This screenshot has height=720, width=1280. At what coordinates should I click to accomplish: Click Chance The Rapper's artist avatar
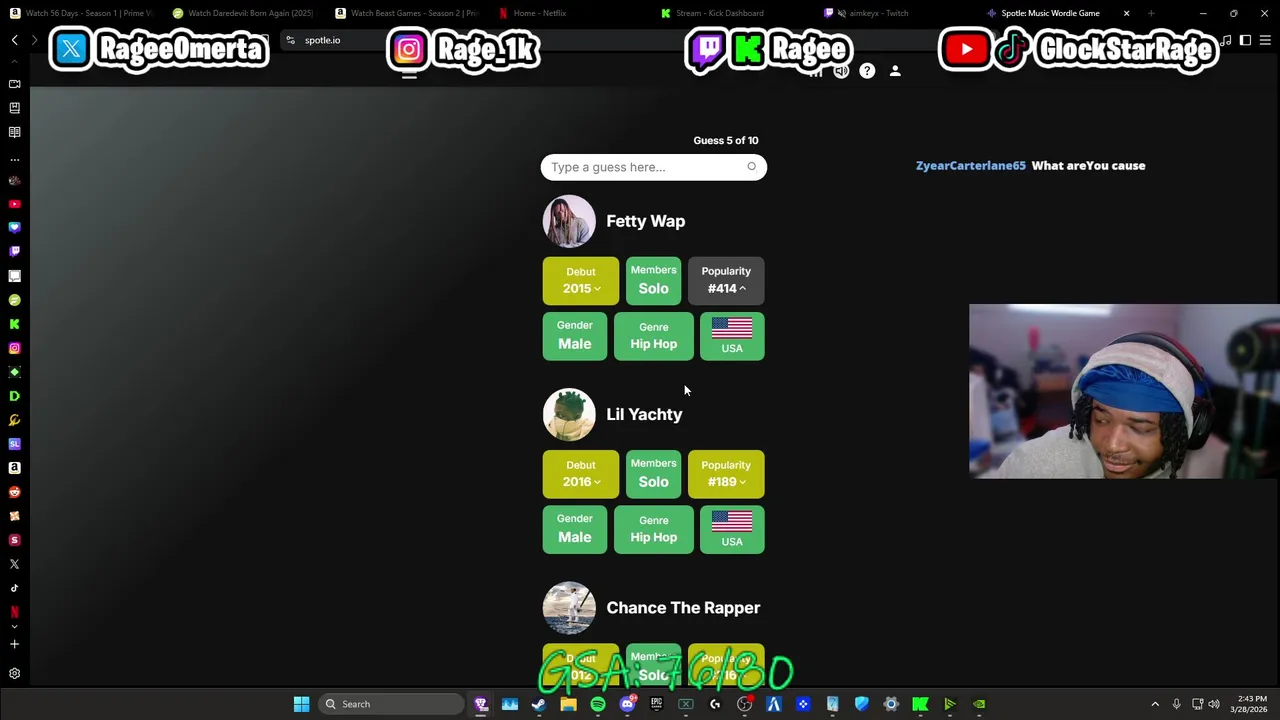coord(569,608)
